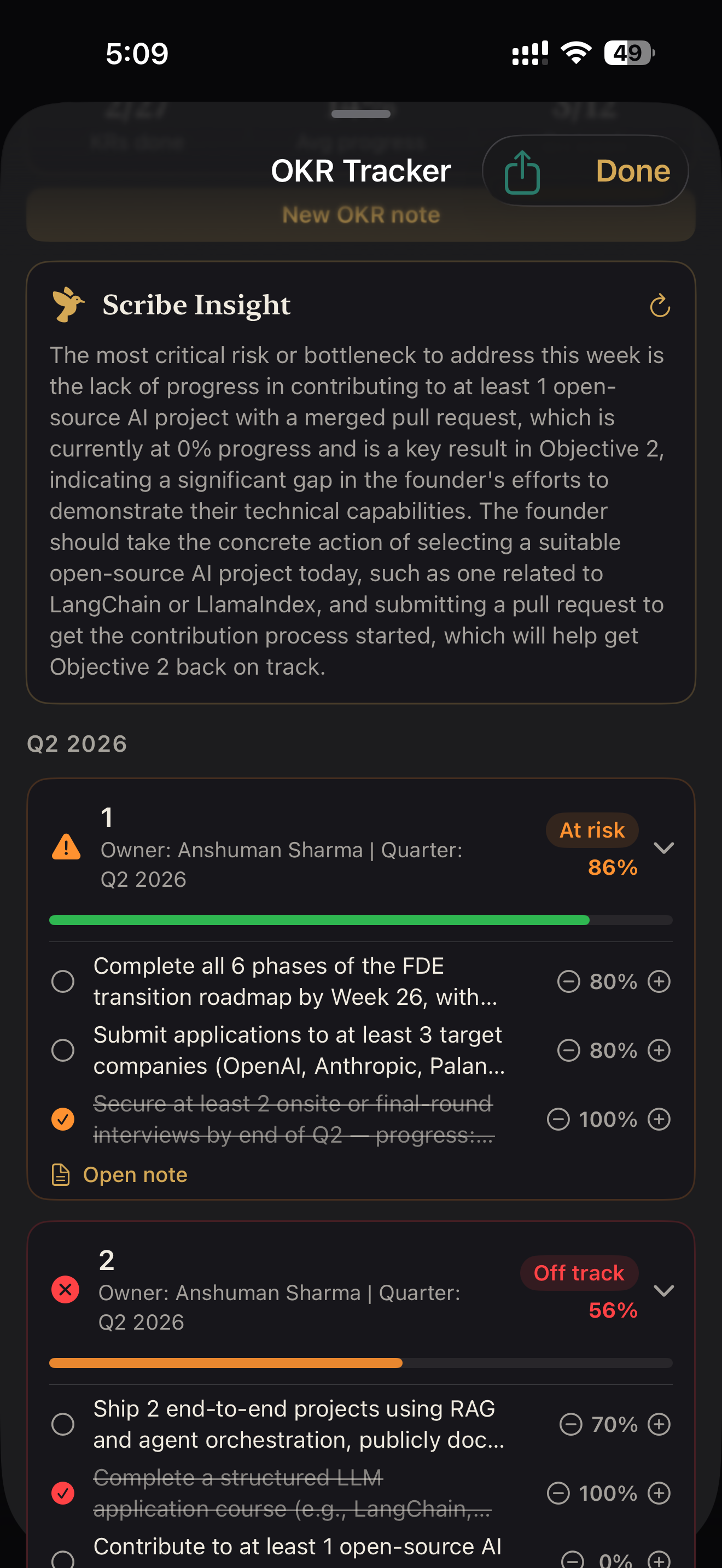722x1568 pixels.
Task: Tap the sheet drag handle at top
Action: [360, 114]
